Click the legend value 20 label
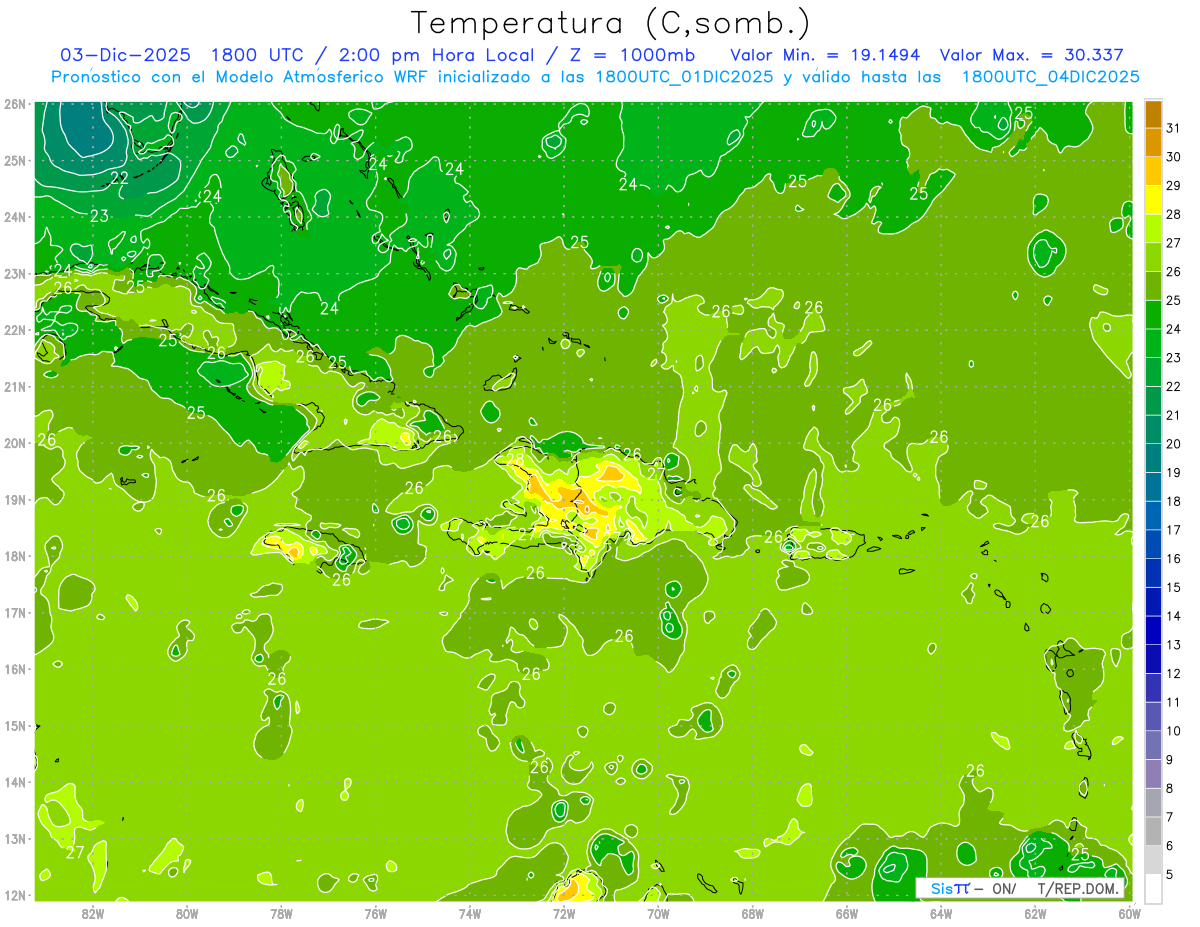1200x927 pixels. coord(1174,444)
